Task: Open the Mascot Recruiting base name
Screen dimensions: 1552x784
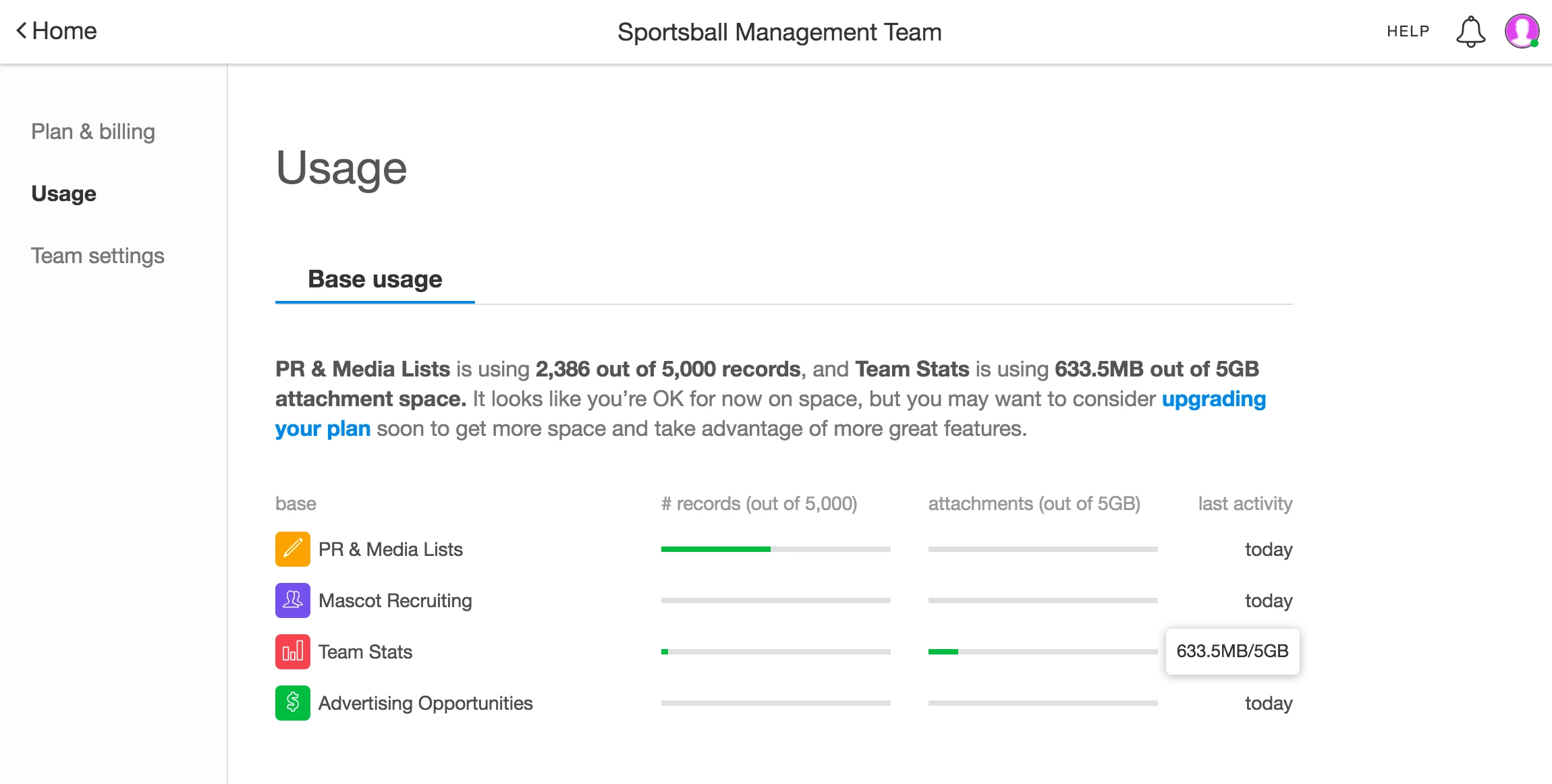Action: [395, 600]
